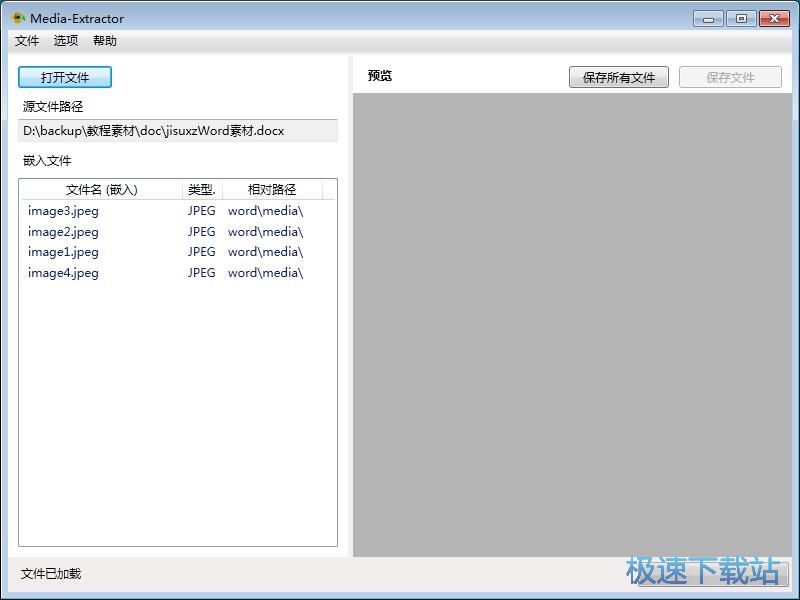Screen dimensions: 800x600
Task: Click the JPEG type label of image4.jpeg
Action: [x=201, y=272]
